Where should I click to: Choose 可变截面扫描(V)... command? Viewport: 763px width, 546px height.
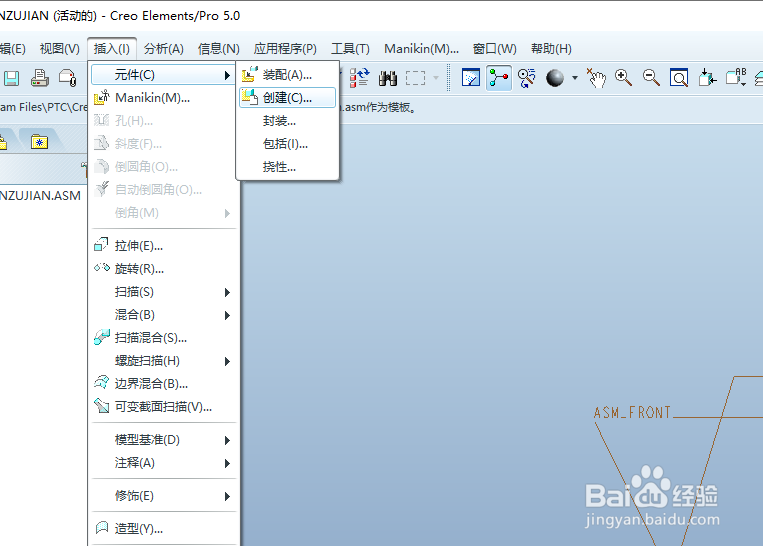164,407
